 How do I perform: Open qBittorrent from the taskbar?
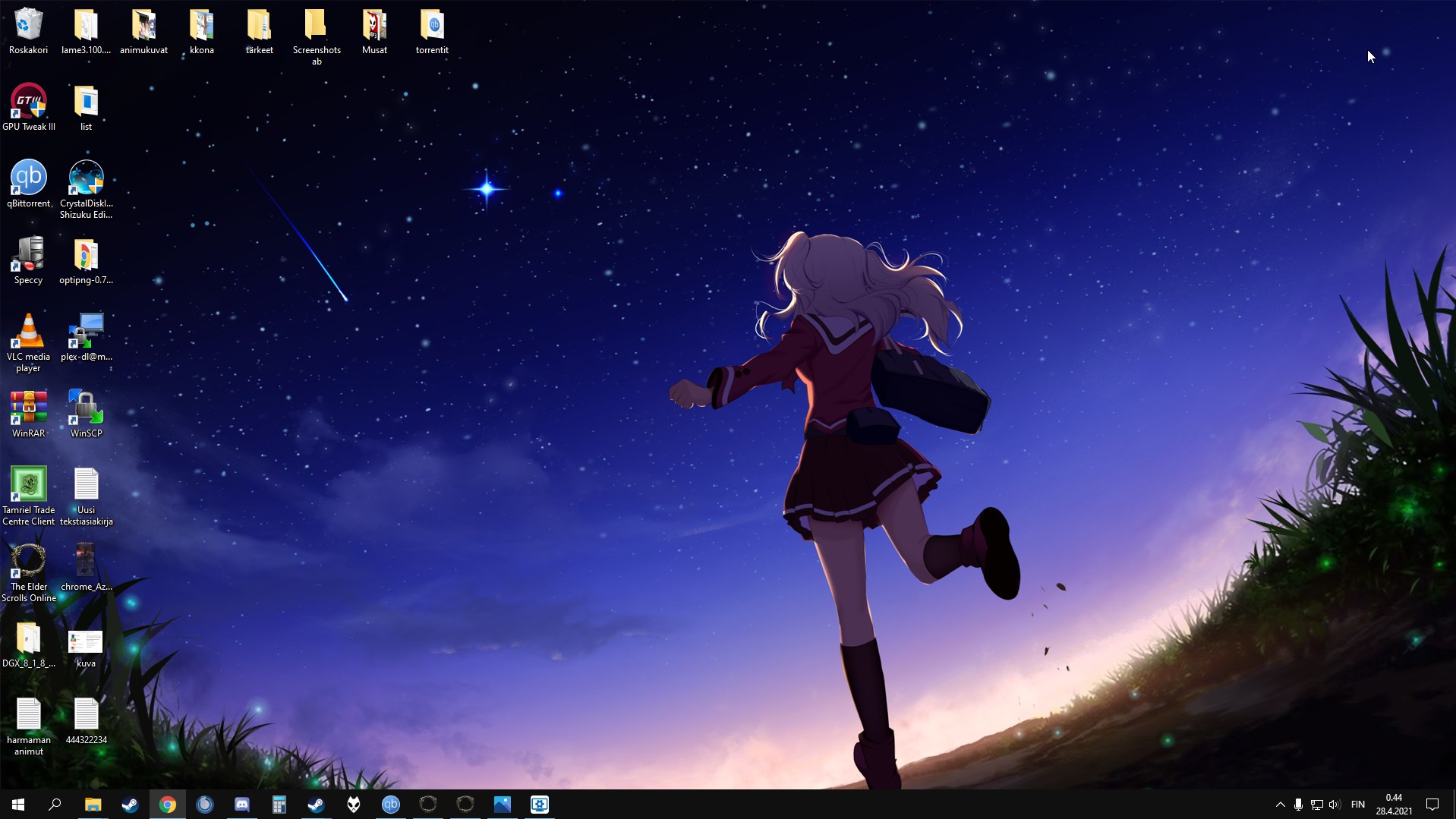click(391, 805)
